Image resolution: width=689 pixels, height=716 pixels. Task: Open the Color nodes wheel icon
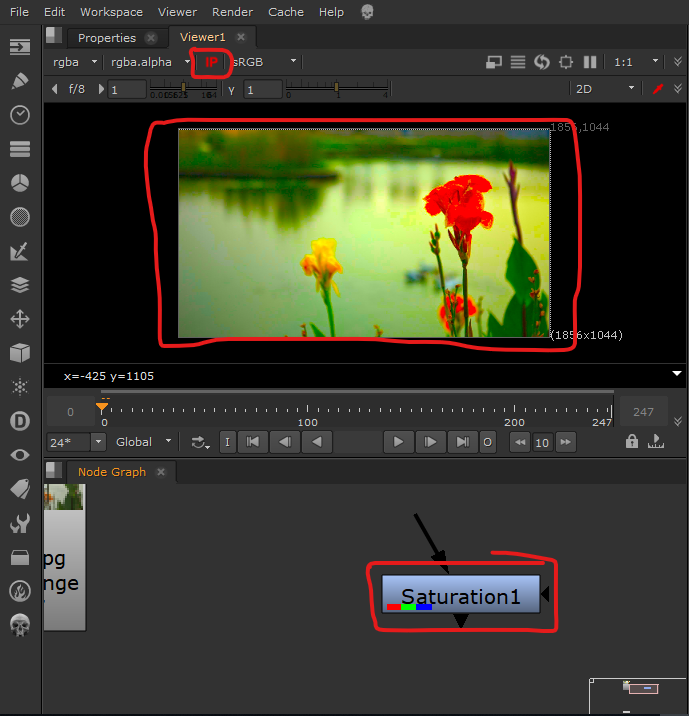(19, 183)
